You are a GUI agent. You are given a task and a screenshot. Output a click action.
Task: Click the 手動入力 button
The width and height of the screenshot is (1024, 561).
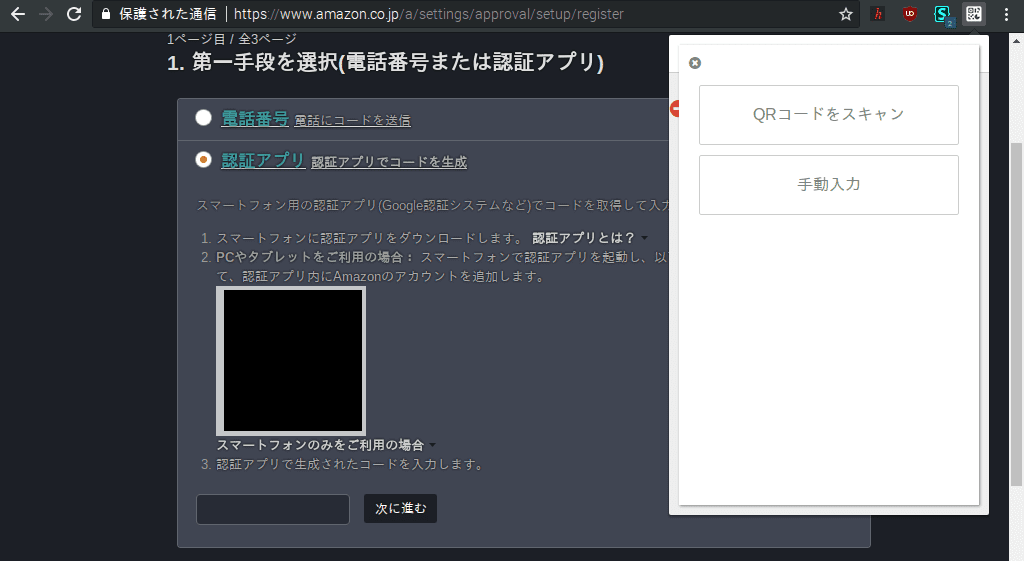(829, 185)
